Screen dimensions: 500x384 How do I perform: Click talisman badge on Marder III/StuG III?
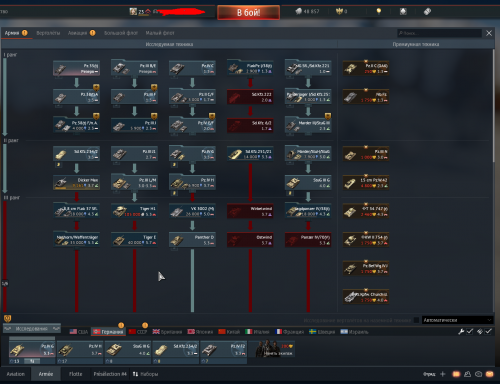328,116
